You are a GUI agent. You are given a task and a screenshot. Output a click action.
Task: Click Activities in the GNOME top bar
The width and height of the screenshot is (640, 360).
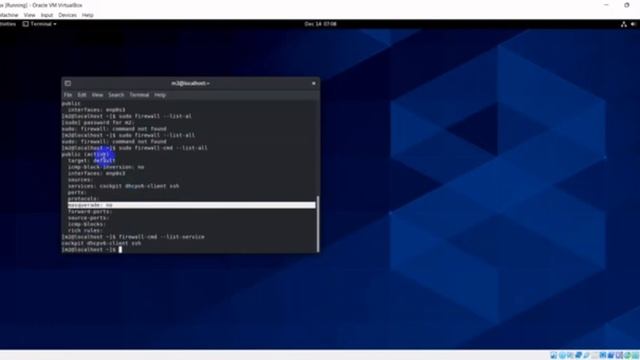click(x=7, y=24)
